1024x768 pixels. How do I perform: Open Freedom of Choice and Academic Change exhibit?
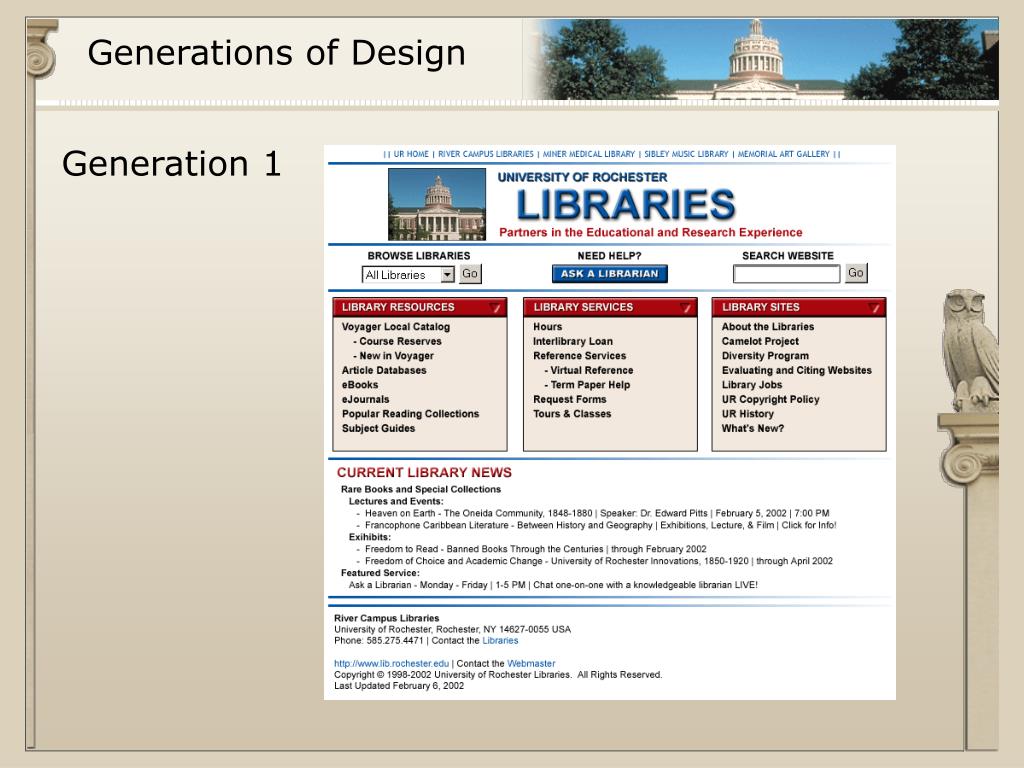[x=599, y=561]
